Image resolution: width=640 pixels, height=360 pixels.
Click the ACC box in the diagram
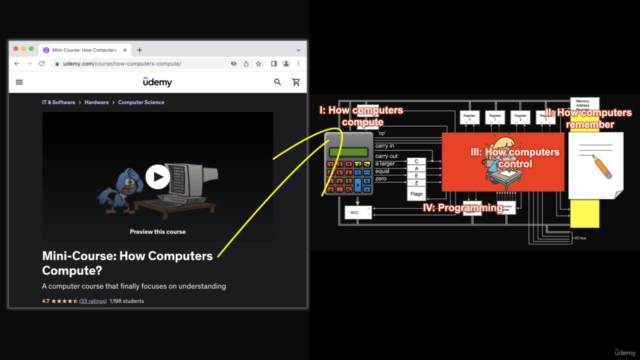(358, 213)
